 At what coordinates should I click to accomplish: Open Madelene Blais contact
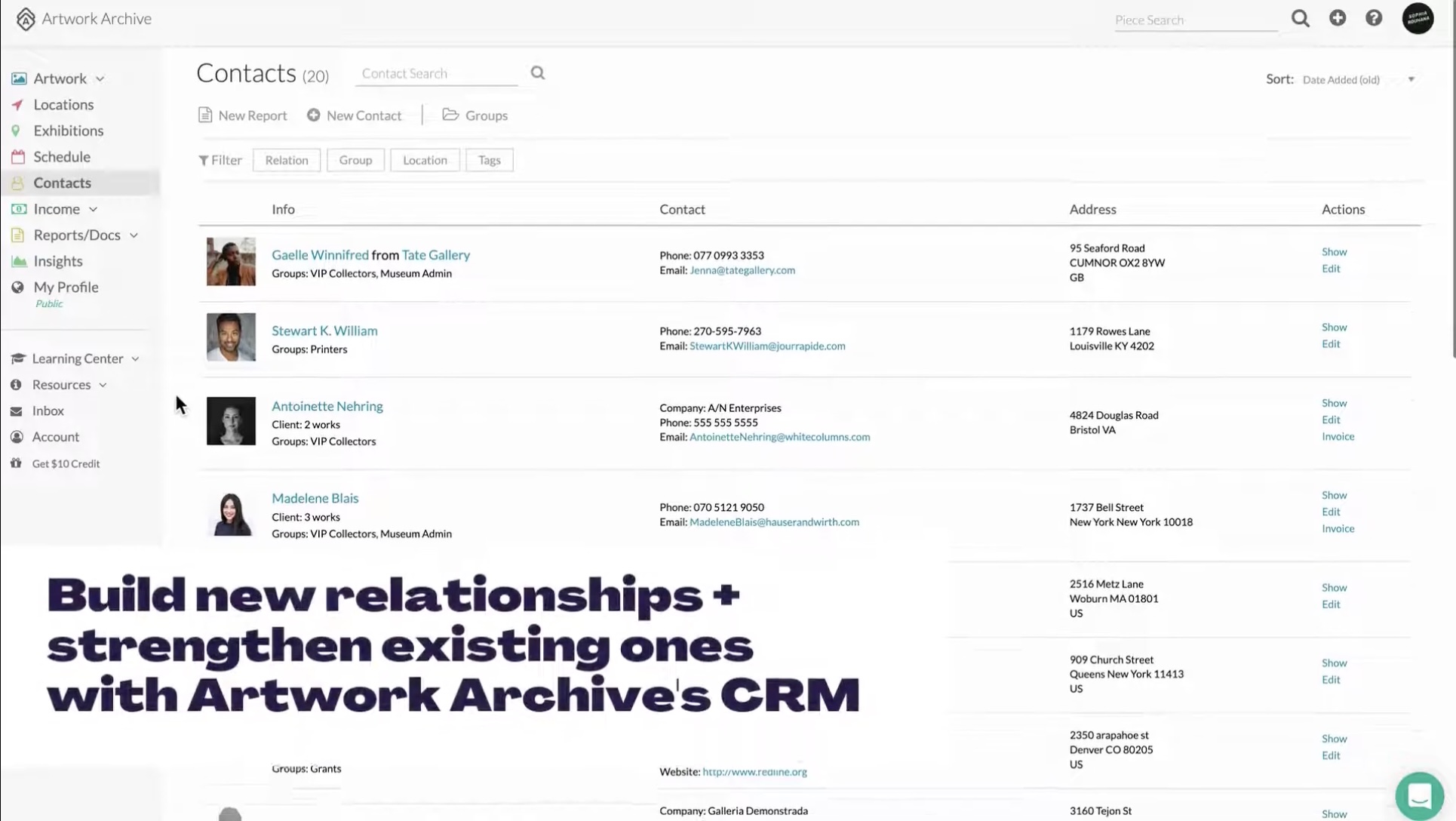point(315,498)
